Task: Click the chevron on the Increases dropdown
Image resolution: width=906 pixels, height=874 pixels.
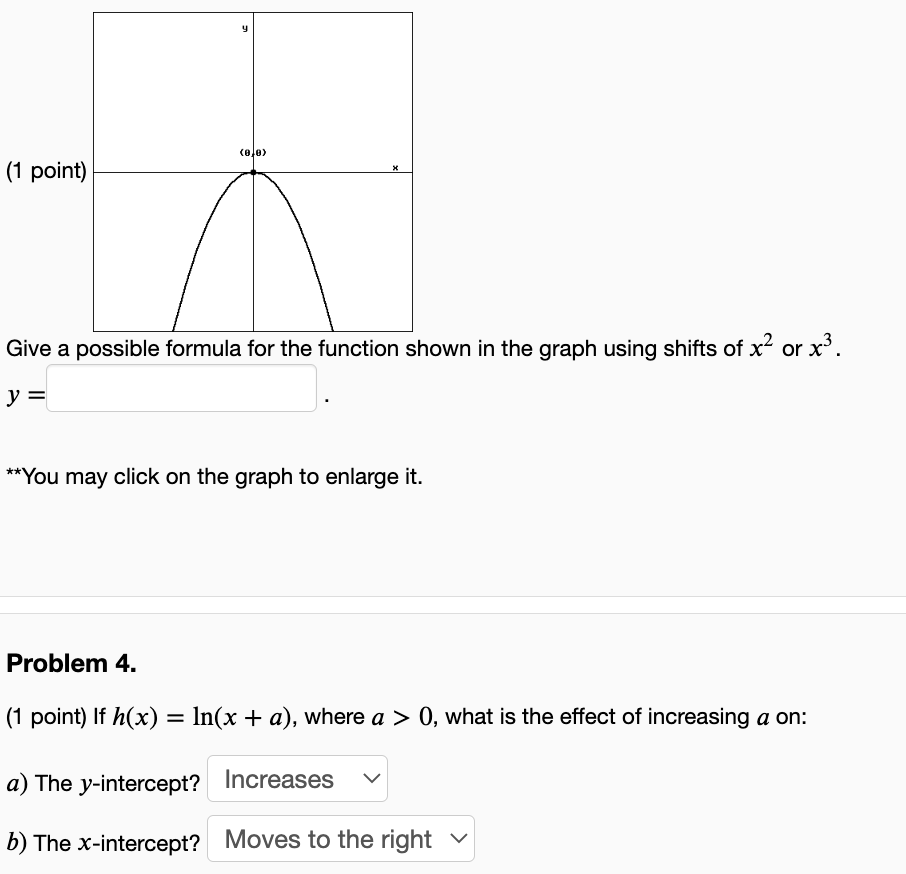Action: pyautogui.click(x=371, y=779)
